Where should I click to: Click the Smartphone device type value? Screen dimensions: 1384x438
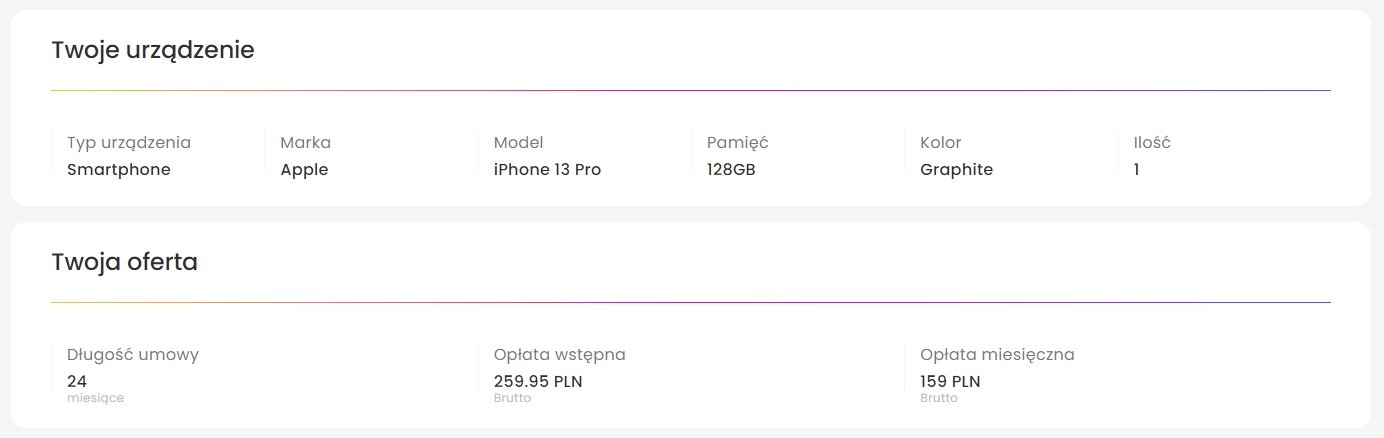point(119,170)
